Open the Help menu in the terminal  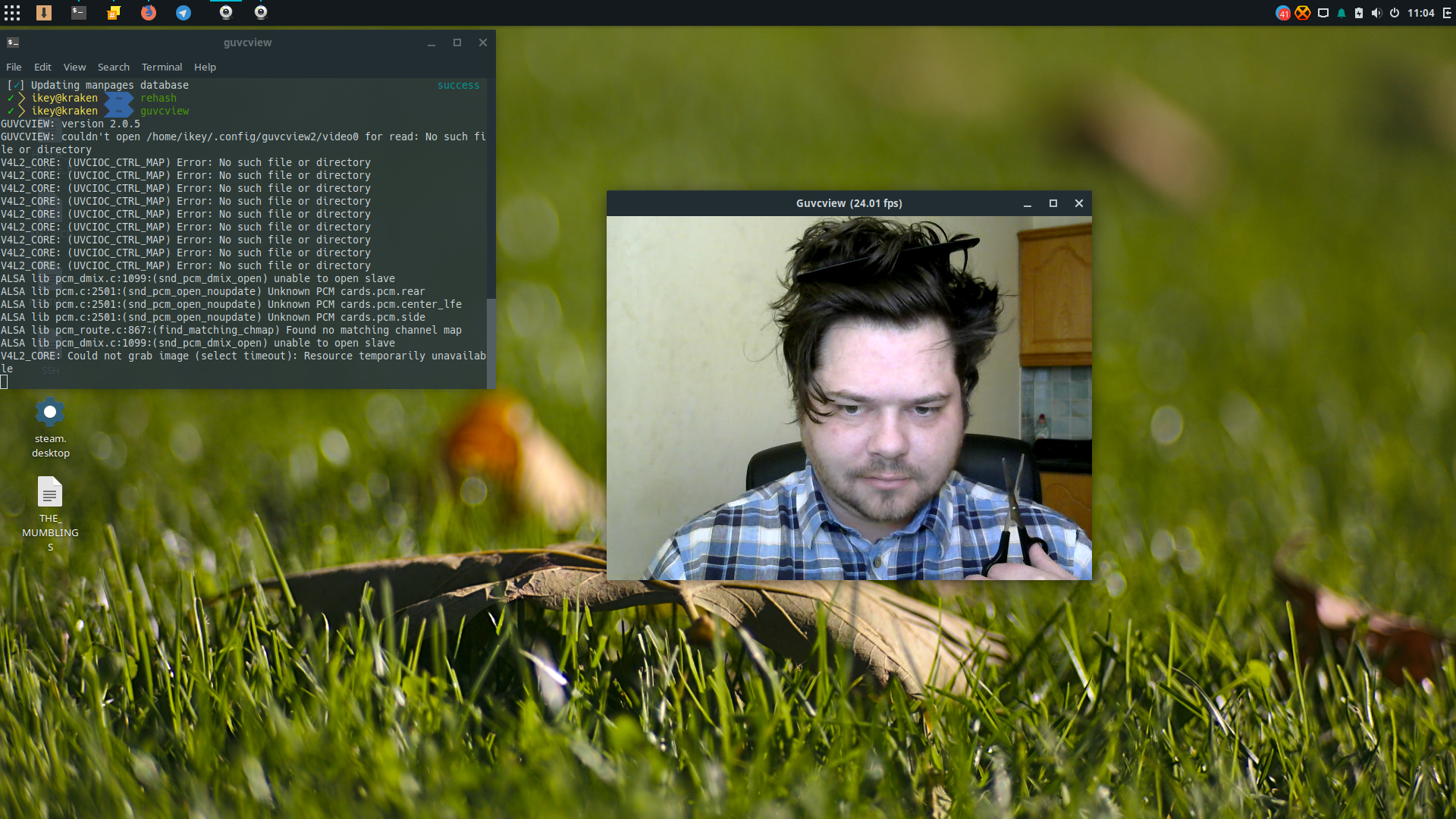(x=205, y=67)
